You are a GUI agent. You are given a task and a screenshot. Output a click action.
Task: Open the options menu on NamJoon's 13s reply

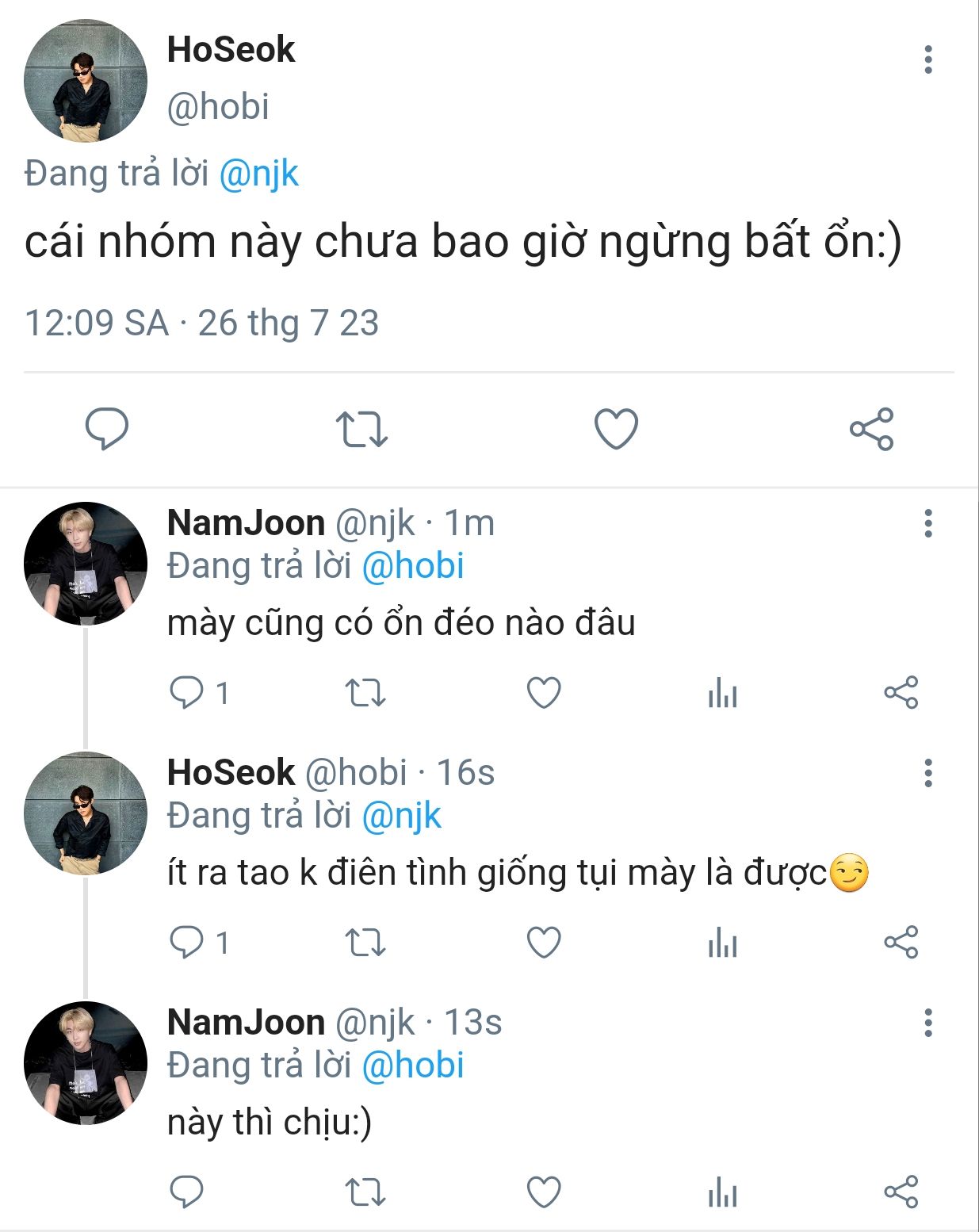click(x=927, y=1023)
